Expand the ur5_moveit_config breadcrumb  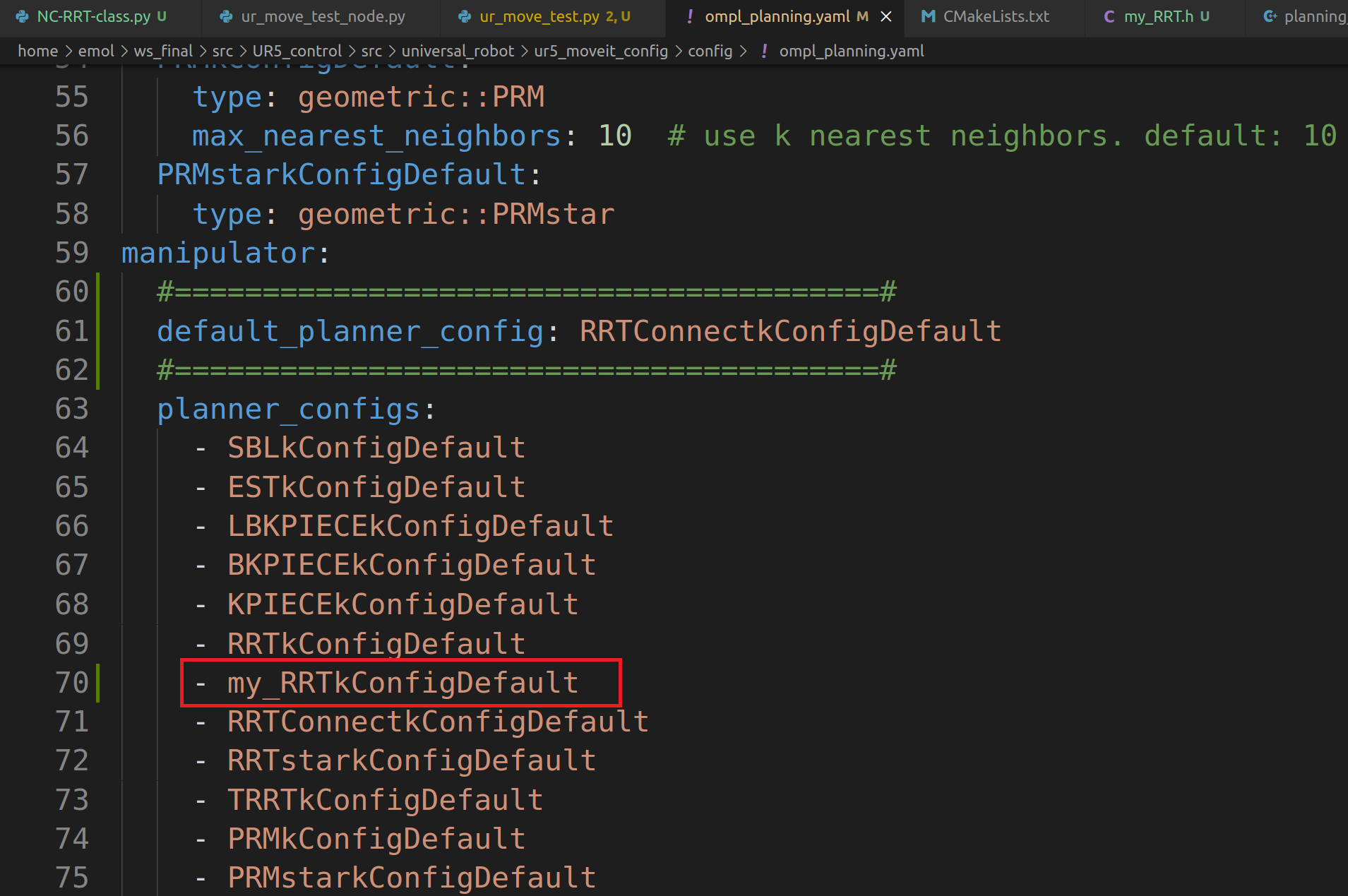(601, 50)
